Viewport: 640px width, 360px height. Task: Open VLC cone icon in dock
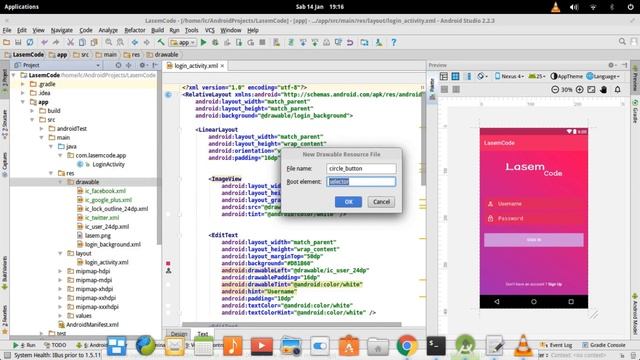523,346
